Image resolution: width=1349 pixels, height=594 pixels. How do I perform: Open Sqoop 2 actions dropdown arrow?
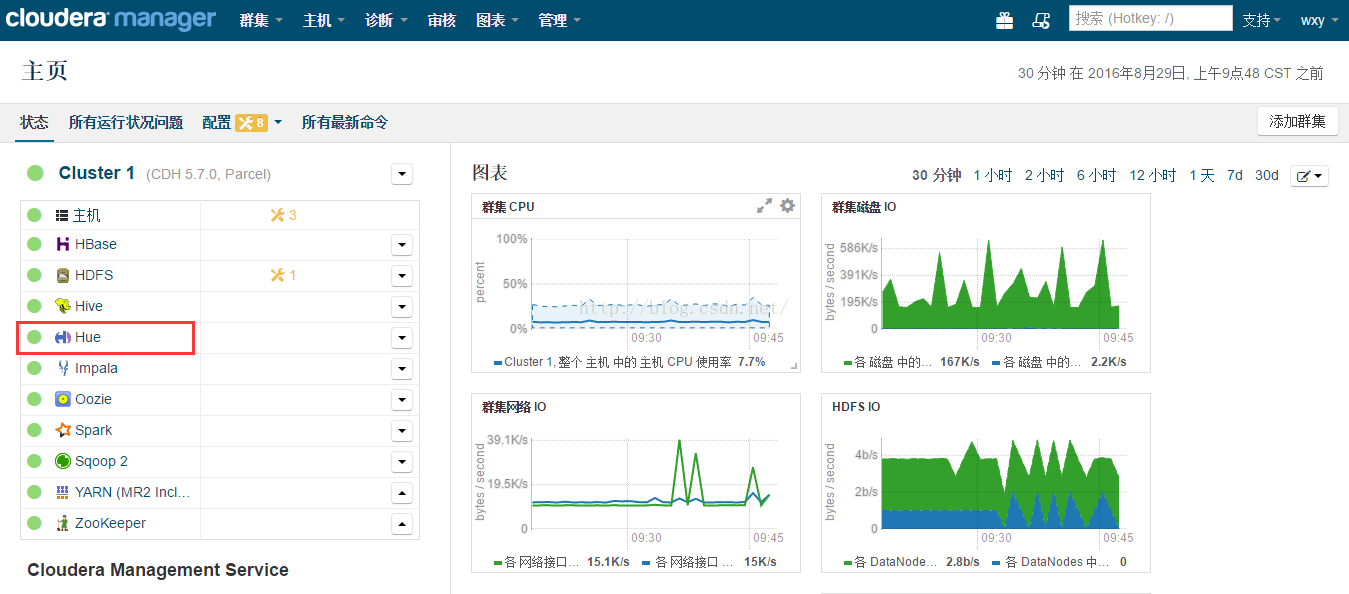(x=402, y=462)
